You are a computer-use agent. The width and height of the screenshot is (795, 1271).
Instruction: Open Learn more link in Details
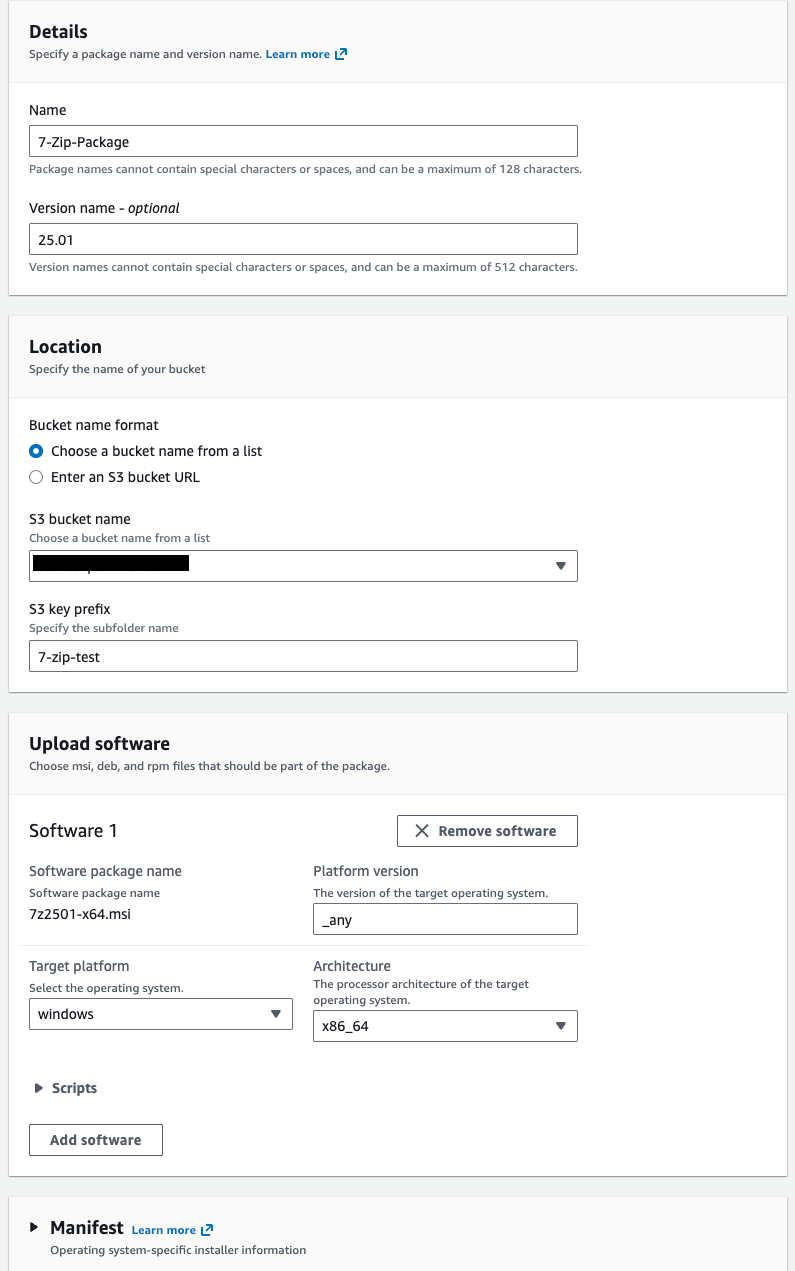297,54
